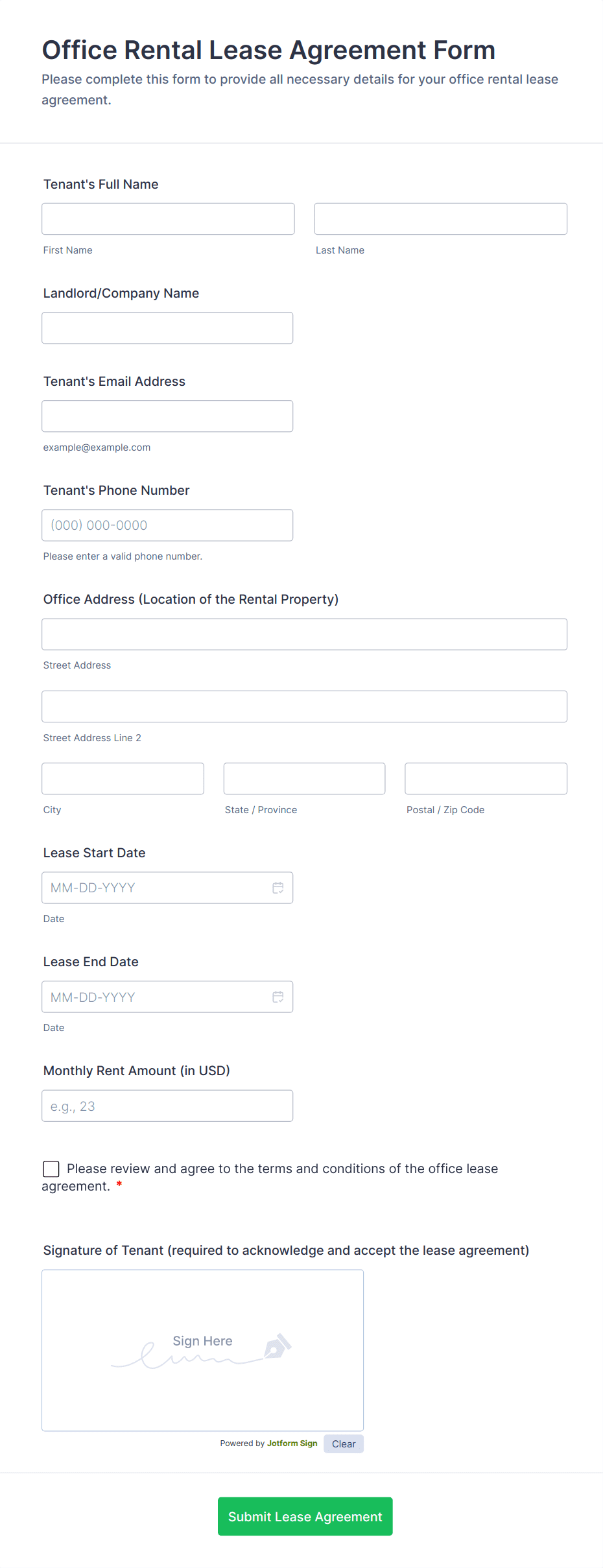Click the City input box
Screen dimensions: 603x1568
tap(123, 779)
